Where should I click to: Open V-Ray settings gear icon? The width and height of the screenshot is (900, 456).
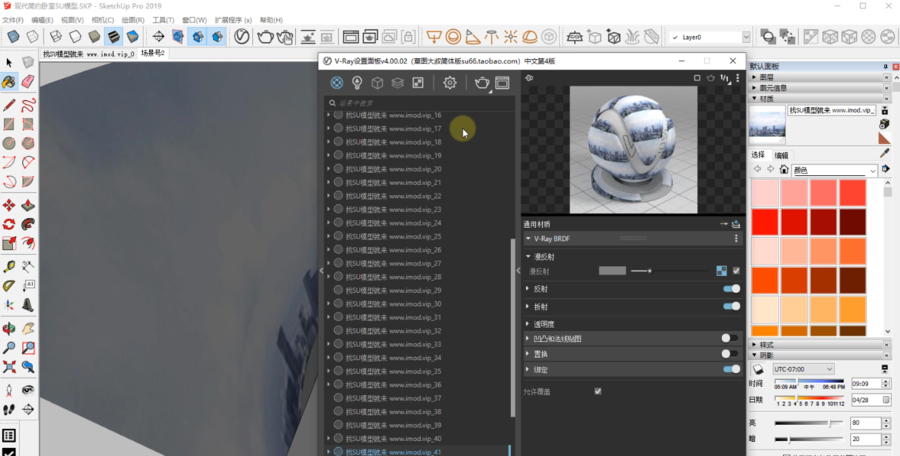pos(449,83)
